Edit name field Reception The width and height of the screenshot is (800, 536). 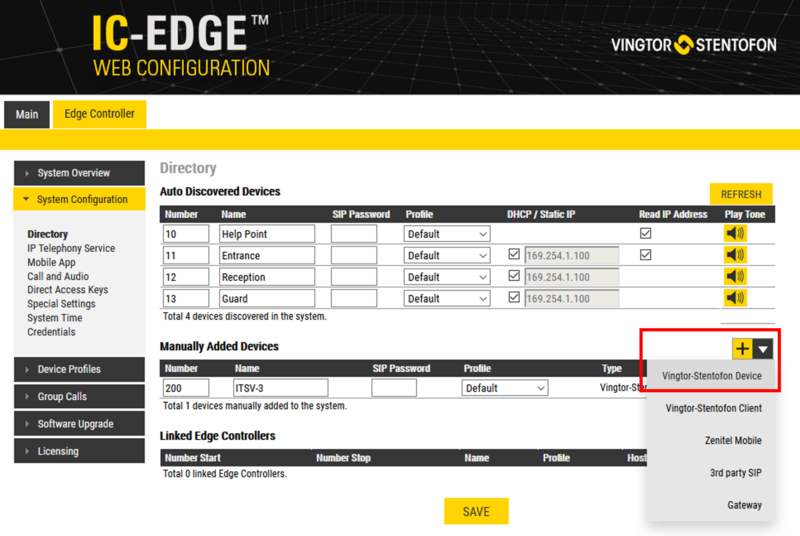[267, 277]
